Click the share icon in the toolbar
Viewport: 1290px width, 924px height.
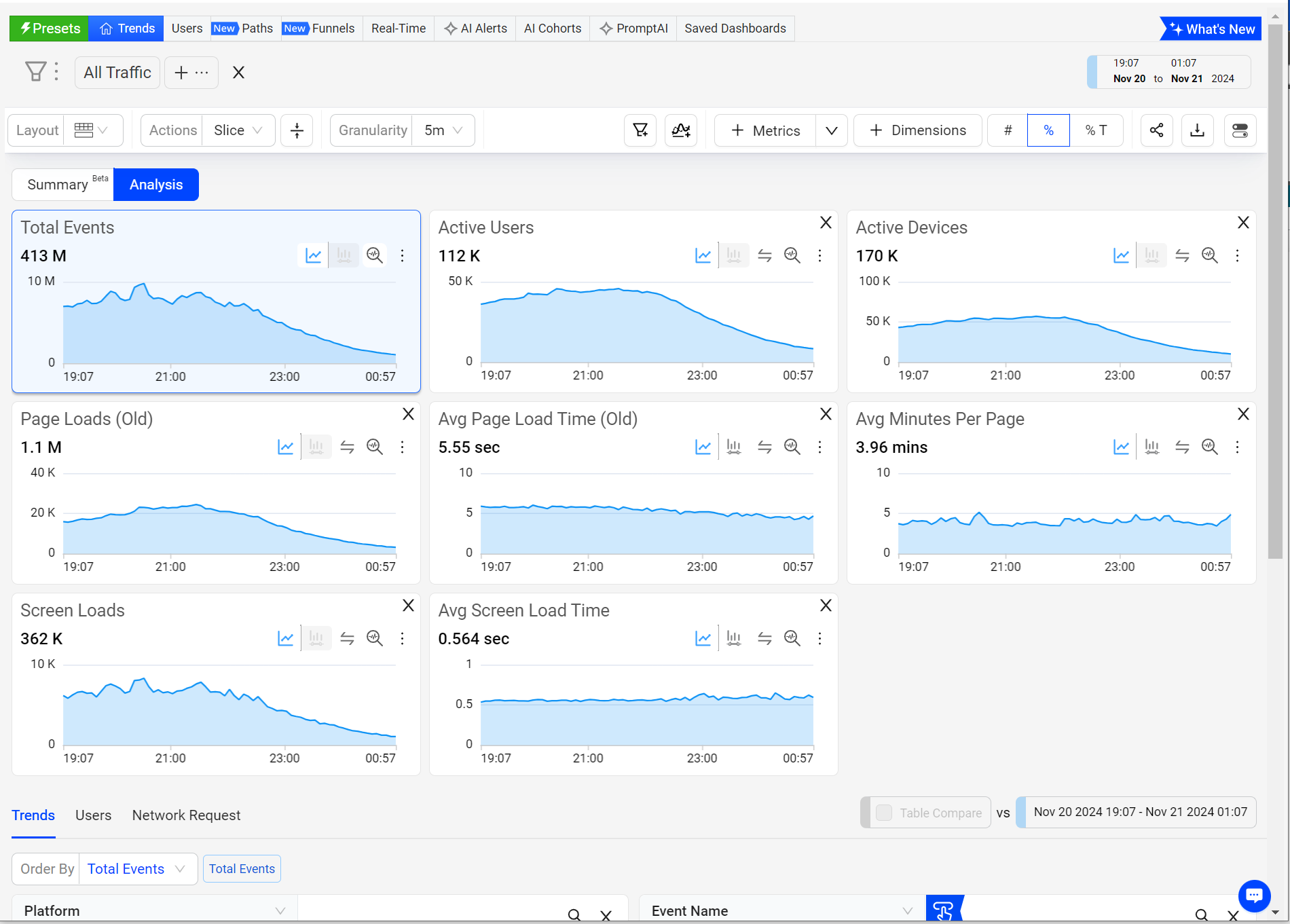tap(1156, 130)
